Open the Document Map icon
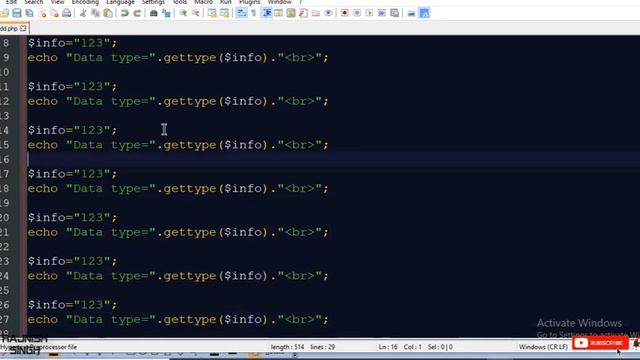The image size is (640, 360). point(291,13)
